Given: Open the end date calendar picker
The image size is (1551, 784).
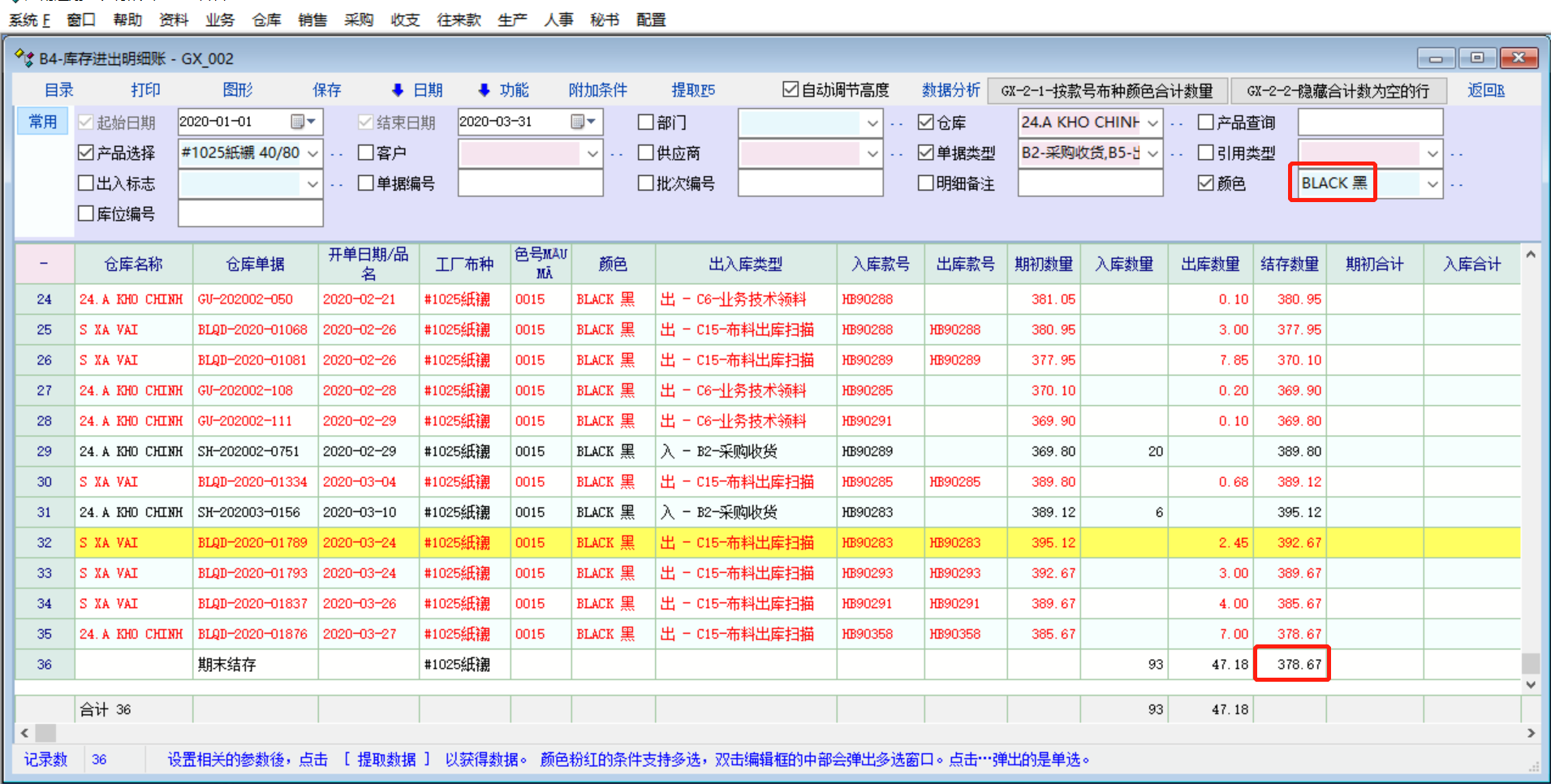Looking at the screenshot, I should pos(583,122).
